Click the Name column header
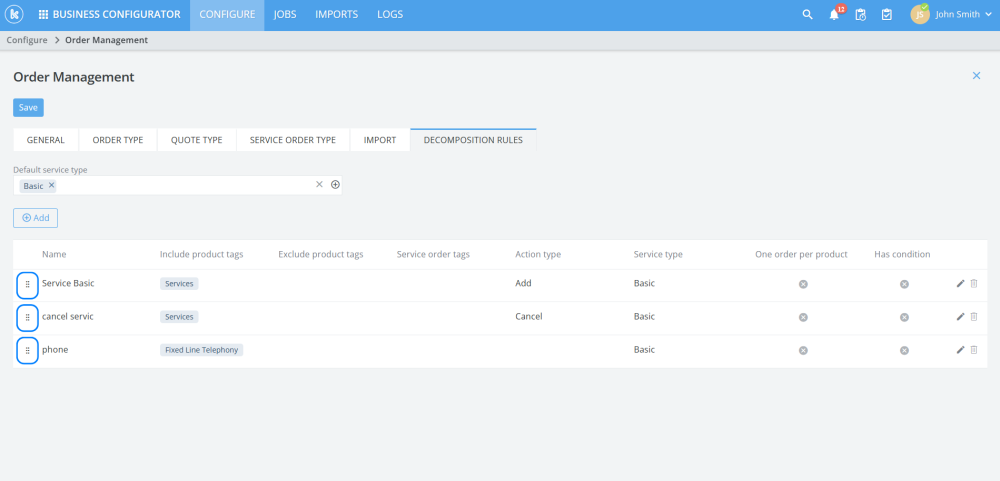Image resolution: width=1000 pixels, height=481 pixels. pos(54,255)
